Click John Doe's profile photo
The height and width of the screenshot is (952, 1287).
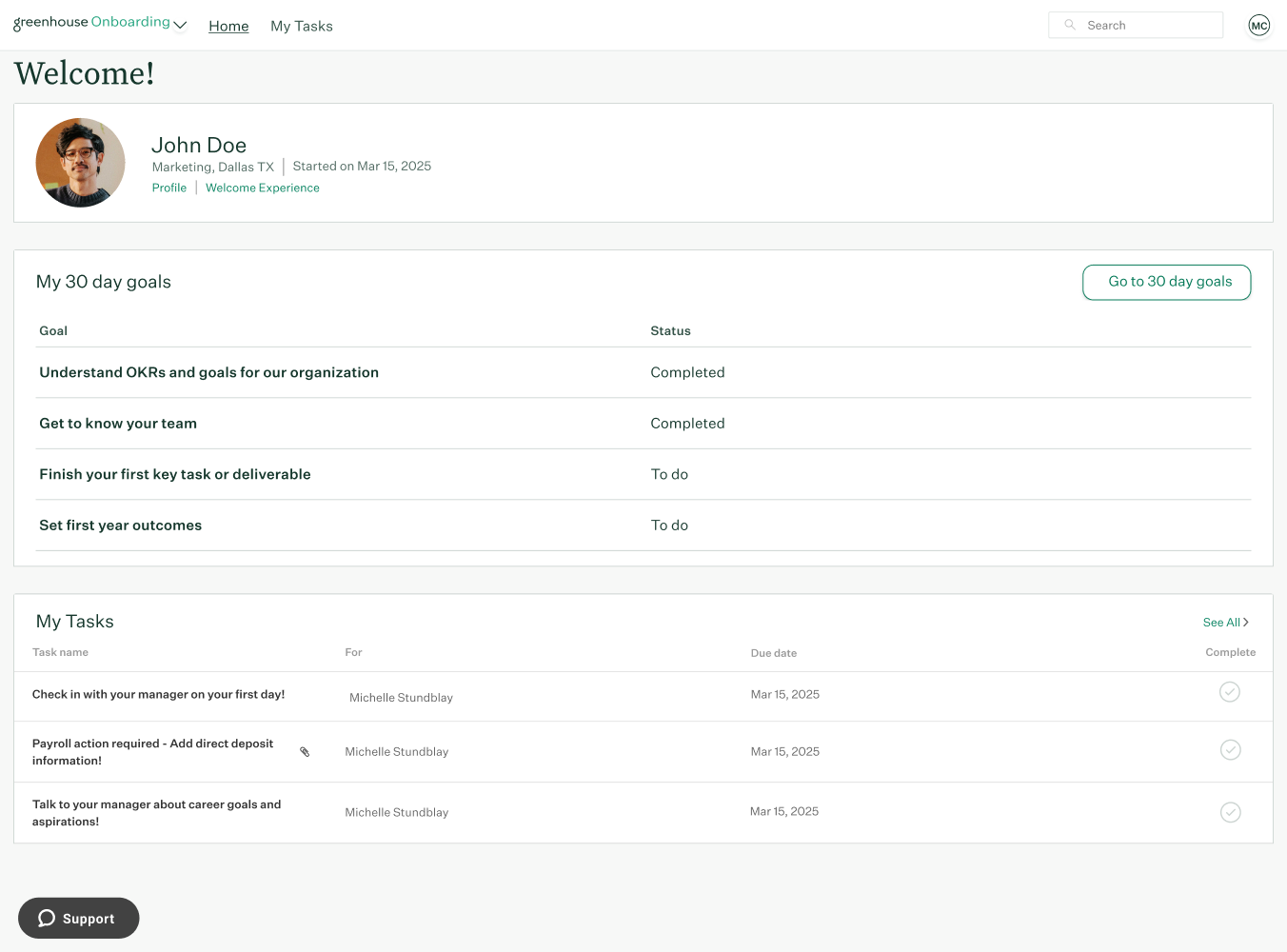click(81, 163)
